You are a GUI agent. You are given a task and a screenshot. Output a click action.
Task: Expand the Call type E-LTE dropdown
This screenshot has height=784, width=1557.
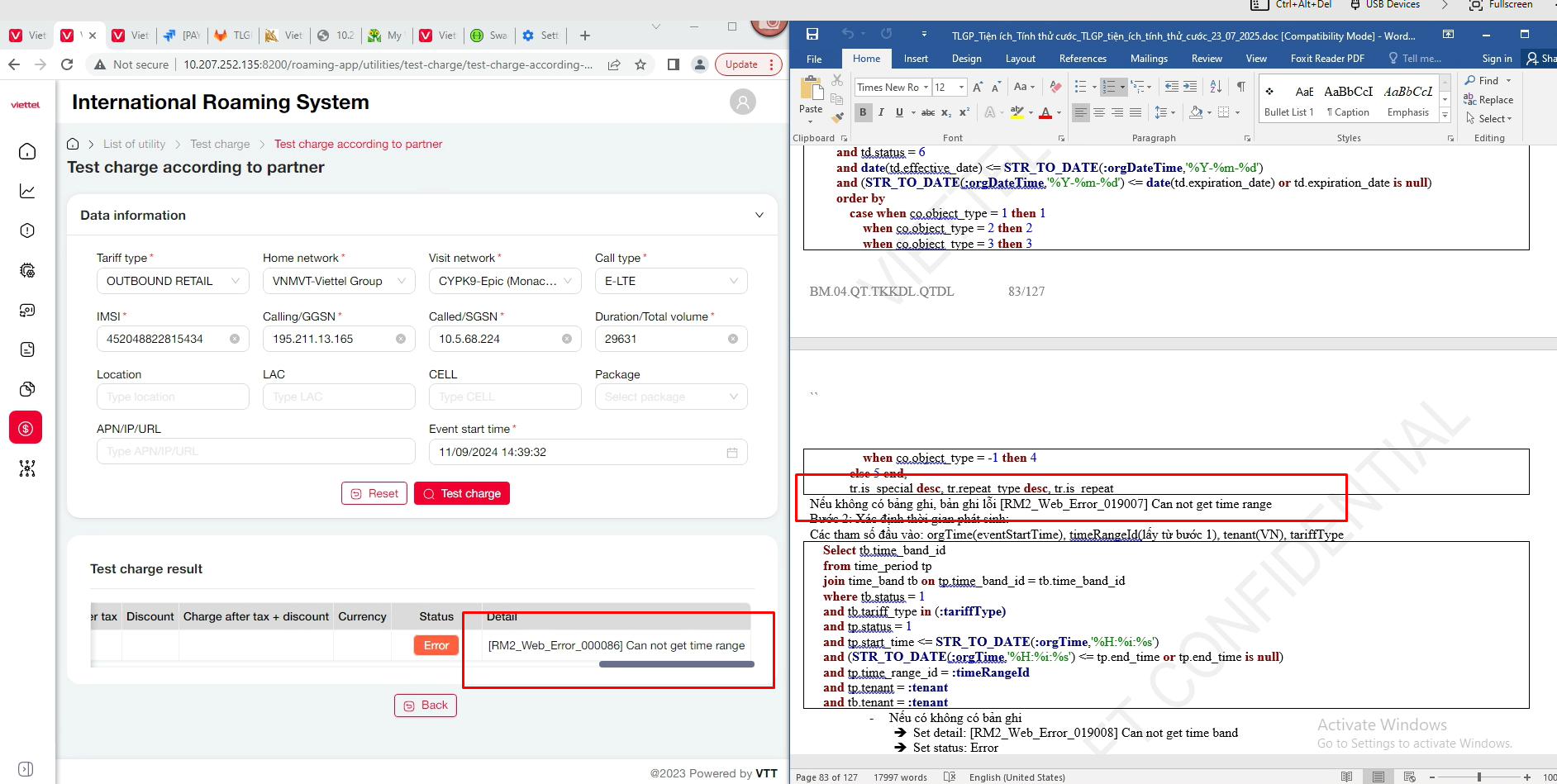(670, 281)
